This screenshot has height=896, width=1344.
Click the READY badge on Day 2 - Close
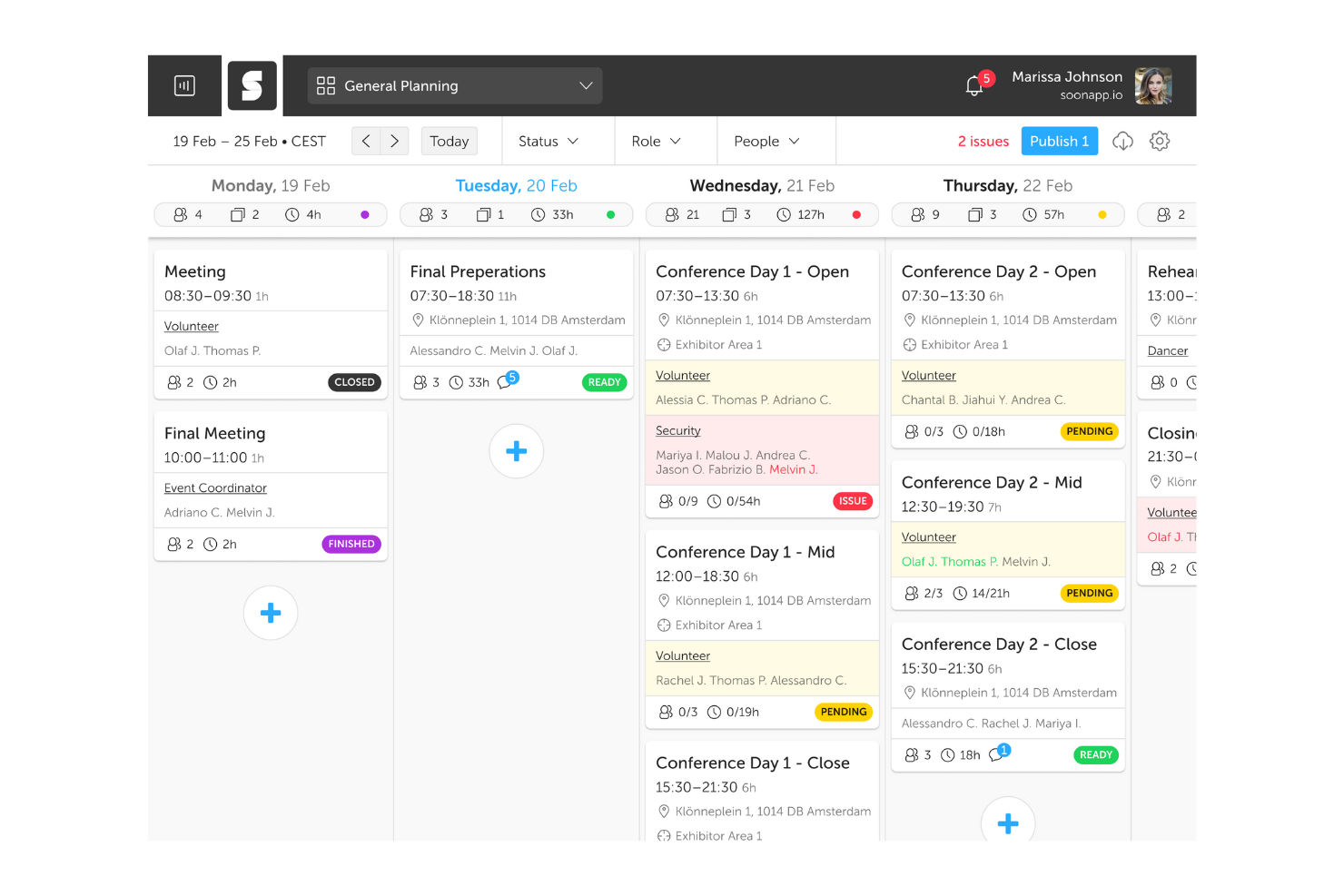[x=1096, y=754]
